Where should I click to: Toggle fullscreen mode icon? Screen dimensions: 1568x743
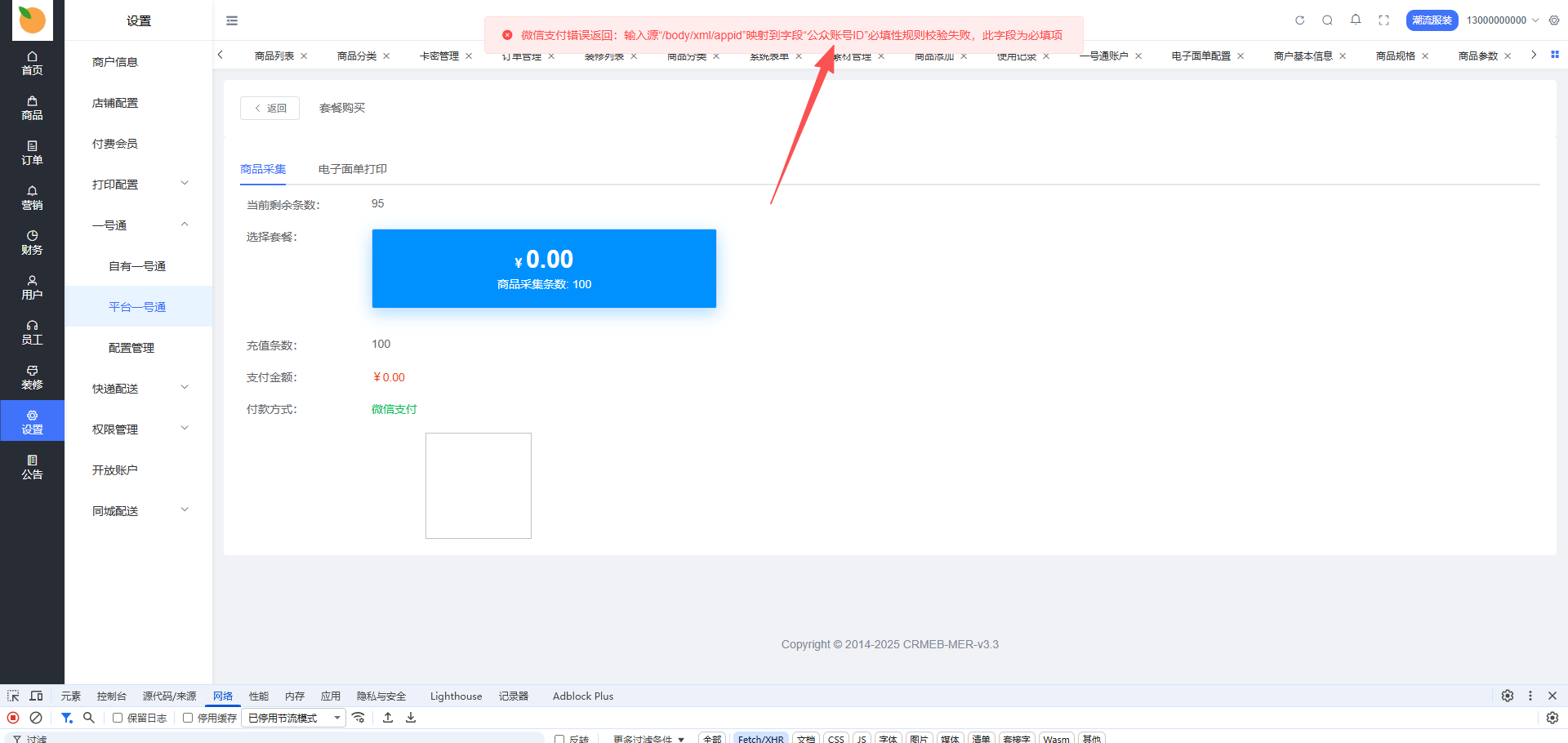tap(1383, 20)
